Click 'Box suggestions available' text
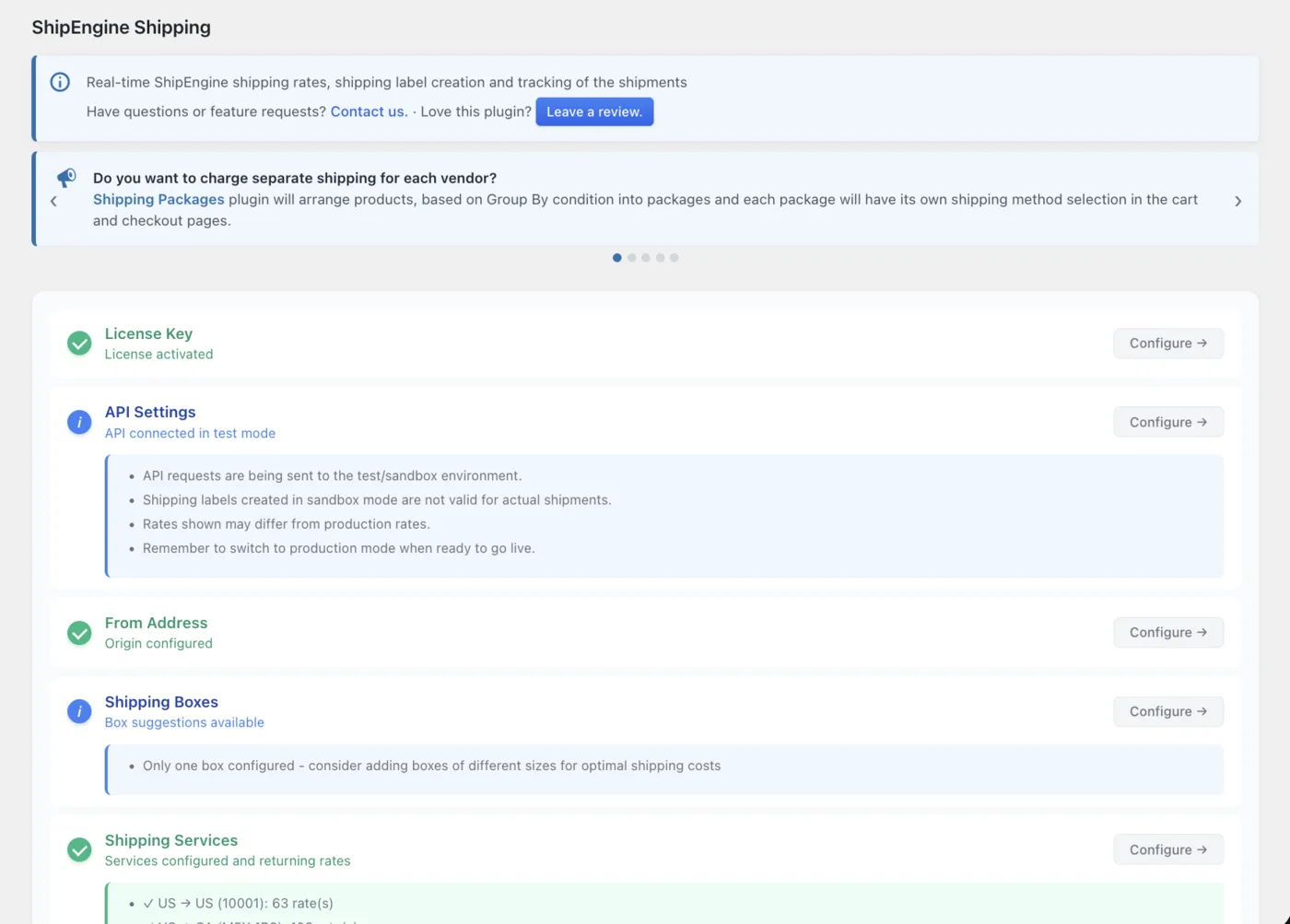Viewport: 1290px width, 924px height. point(184,722)
